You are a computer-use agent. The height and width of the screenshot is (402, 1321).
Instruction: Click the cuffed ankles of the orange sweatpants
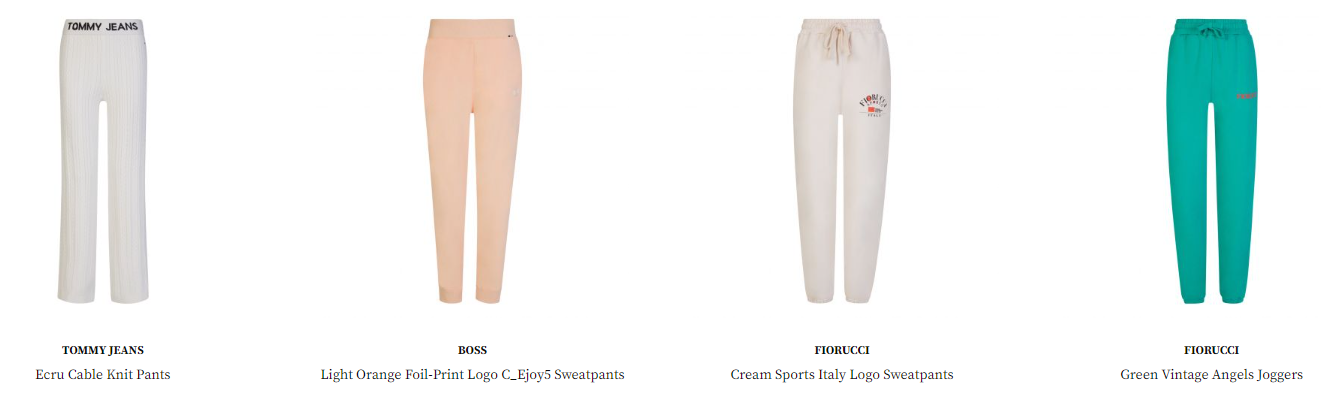[x=470, y=294]
